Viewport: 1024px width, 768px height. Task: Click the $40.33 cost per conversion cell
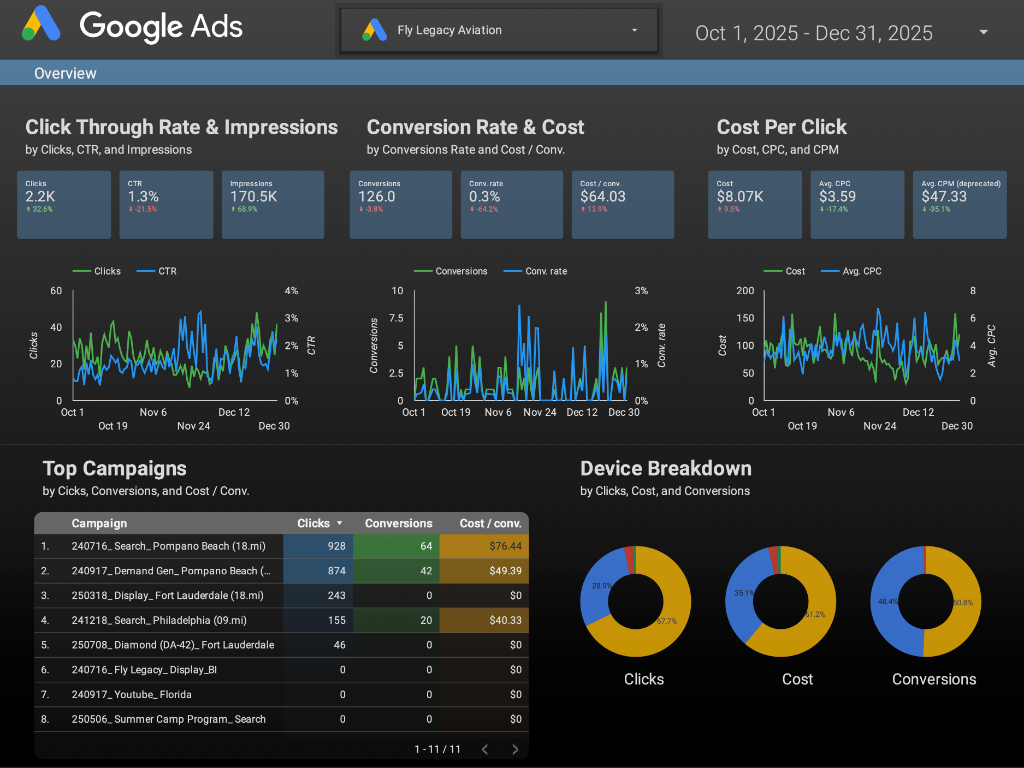[484, 620]
